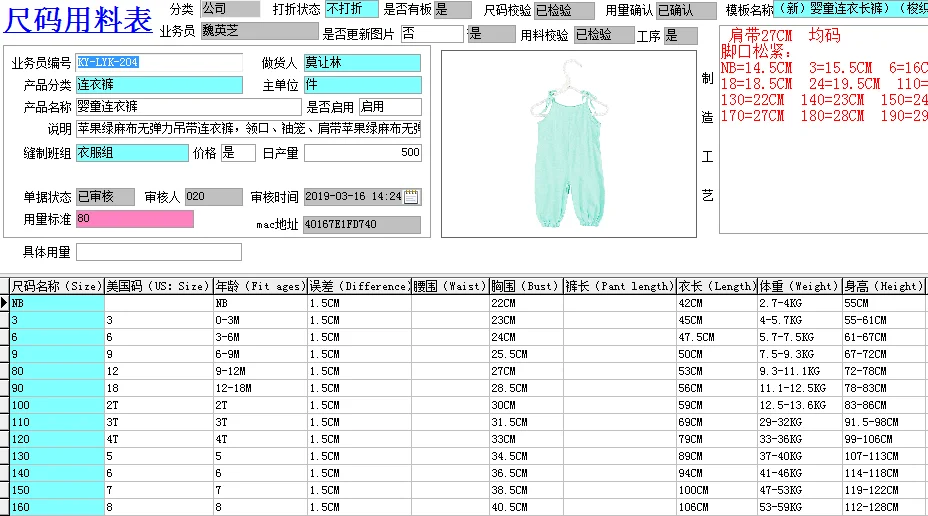
Task: Open the calendar picker beside 审核时间
Action: pos(411,197)
